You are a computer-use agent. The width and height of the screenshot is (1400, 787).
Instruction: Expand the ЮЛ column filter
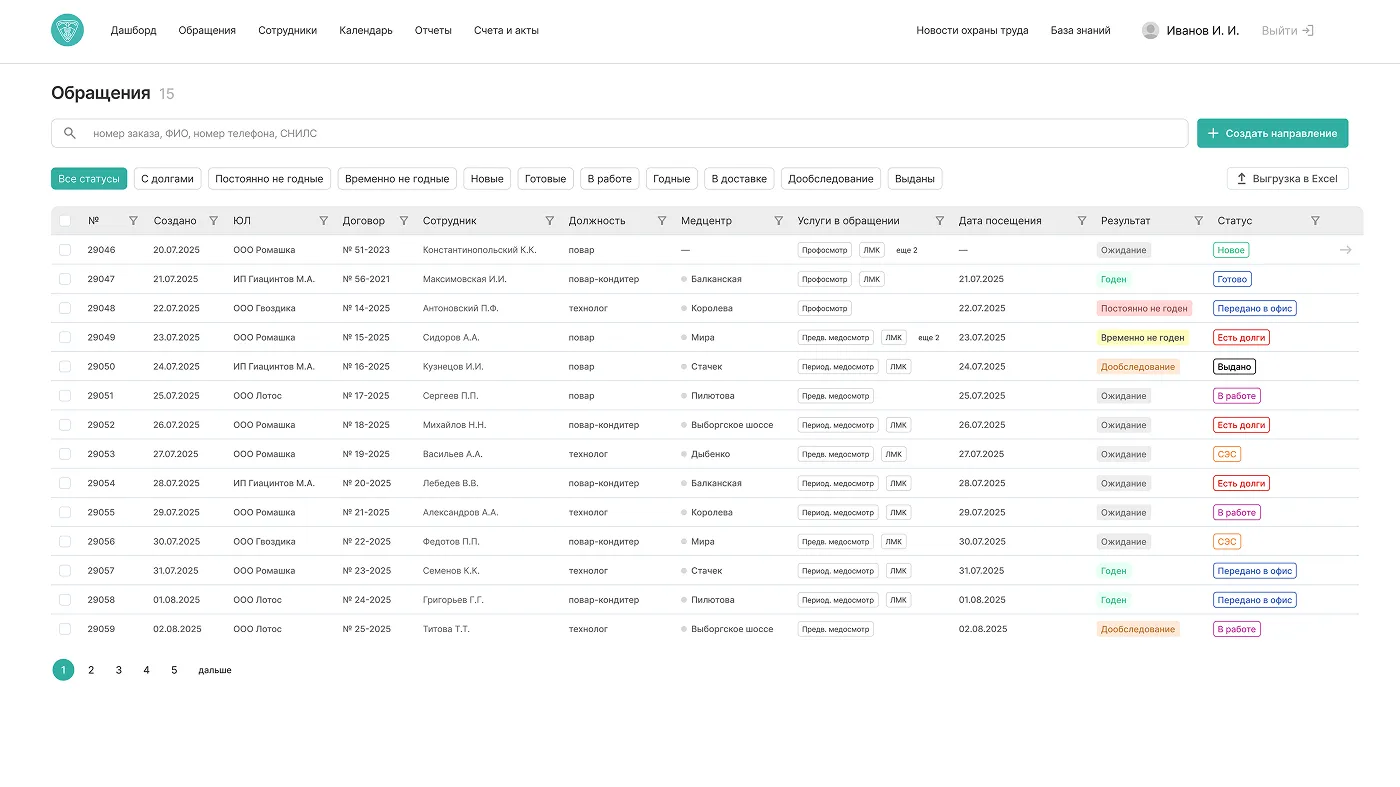(323, 221)
